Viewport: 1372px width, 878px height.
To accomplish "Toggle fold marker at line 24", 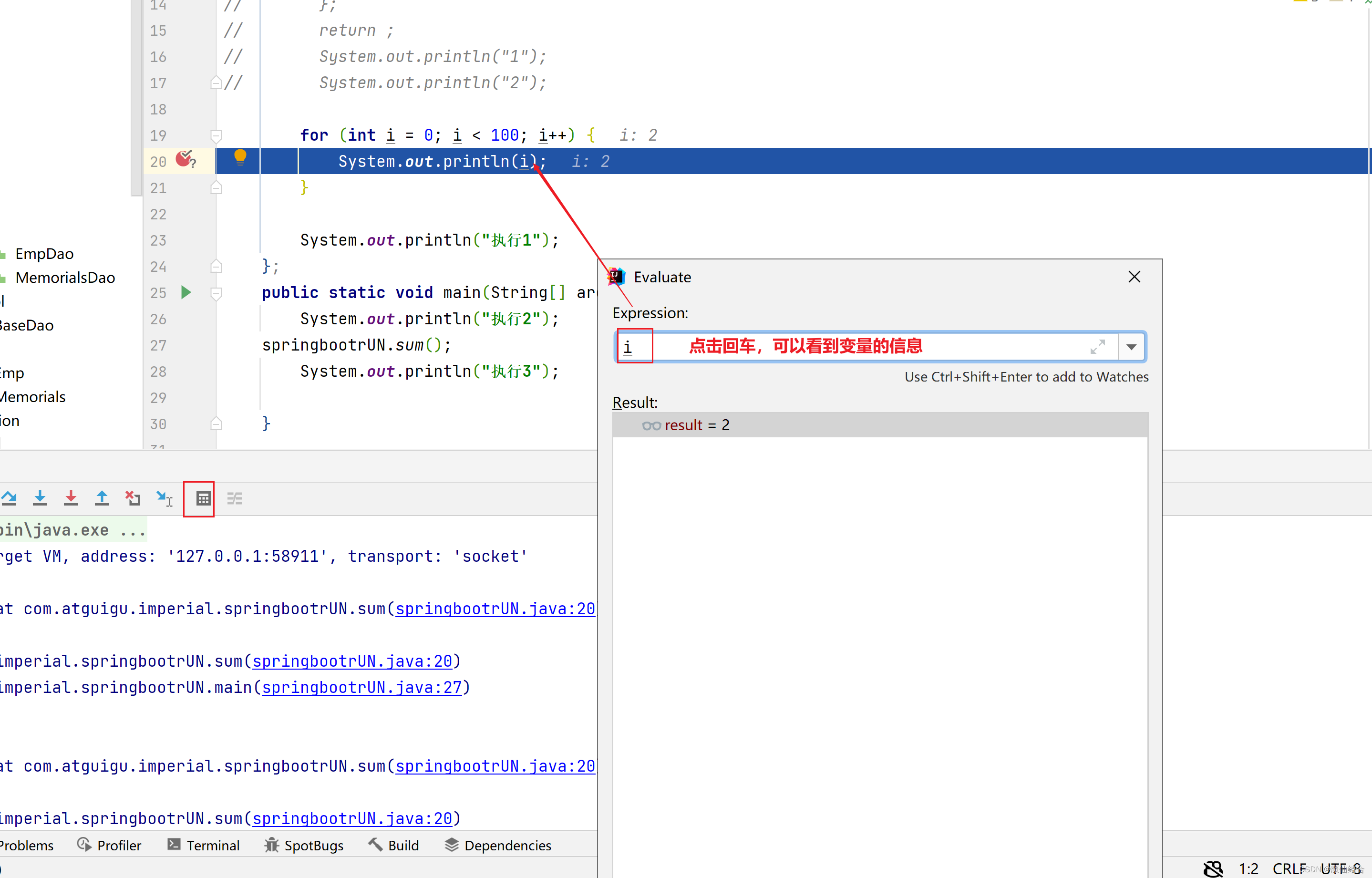I will pyautogui.click(x=216, y=266).
